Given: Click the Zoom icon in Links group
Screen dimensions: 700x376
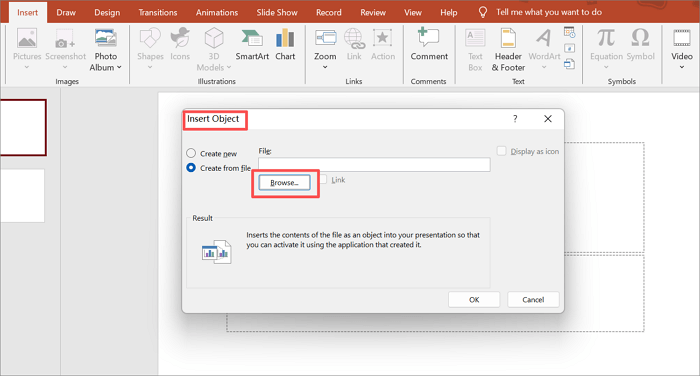Looking at the screenshot, I should pyautogui.click(x=325, y=38).
